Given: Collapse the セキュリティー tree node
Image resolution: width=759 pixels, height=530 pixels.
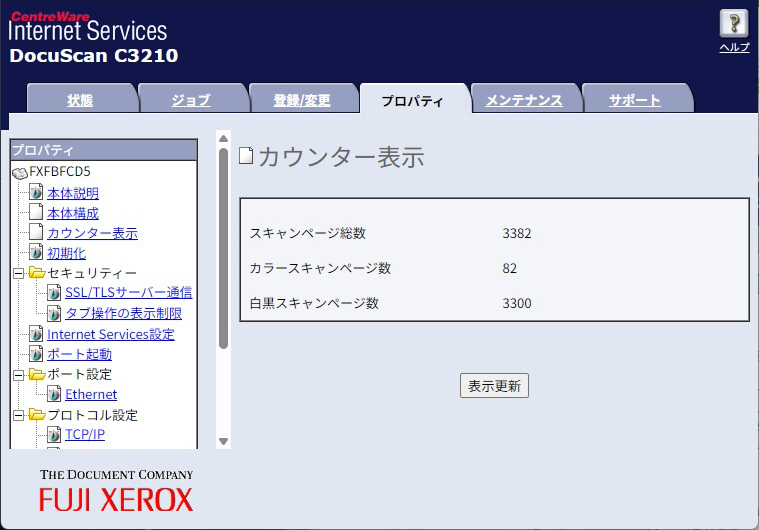Looking at the screenshot, I should (x=18, y=273).
